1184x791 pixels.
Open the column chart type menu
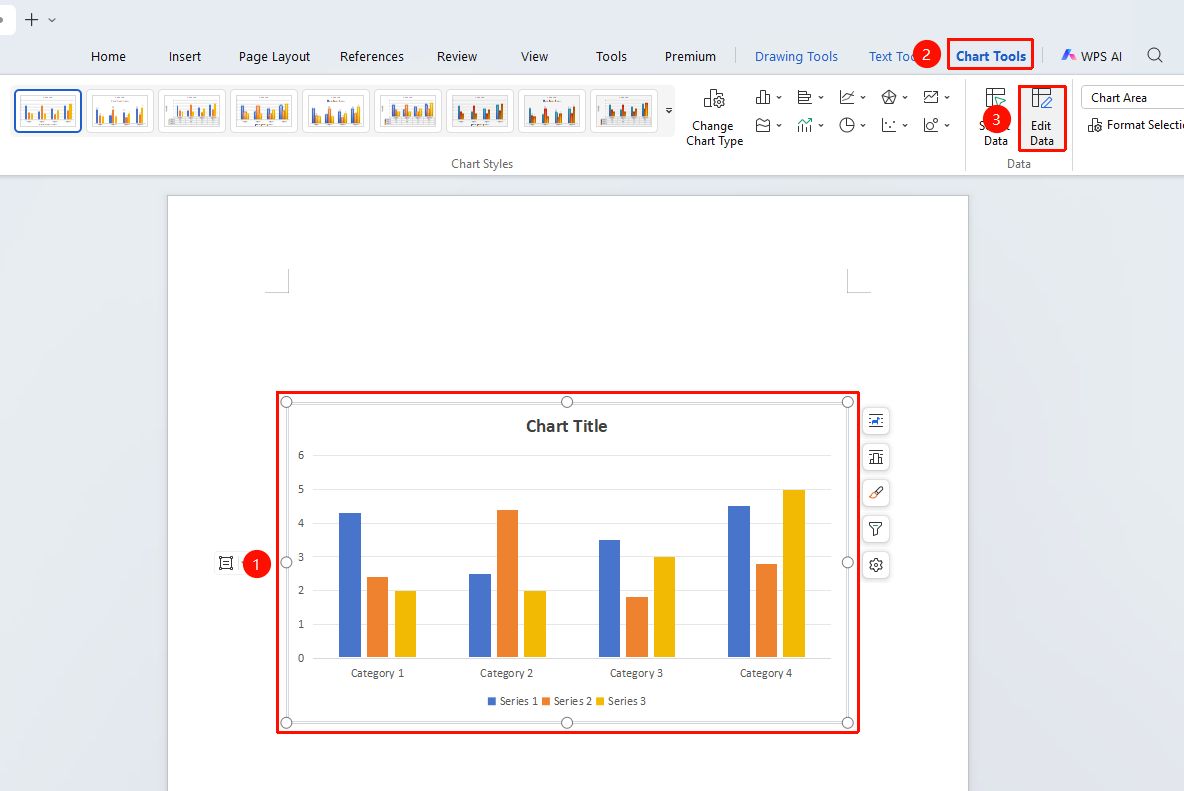point(768,97)
